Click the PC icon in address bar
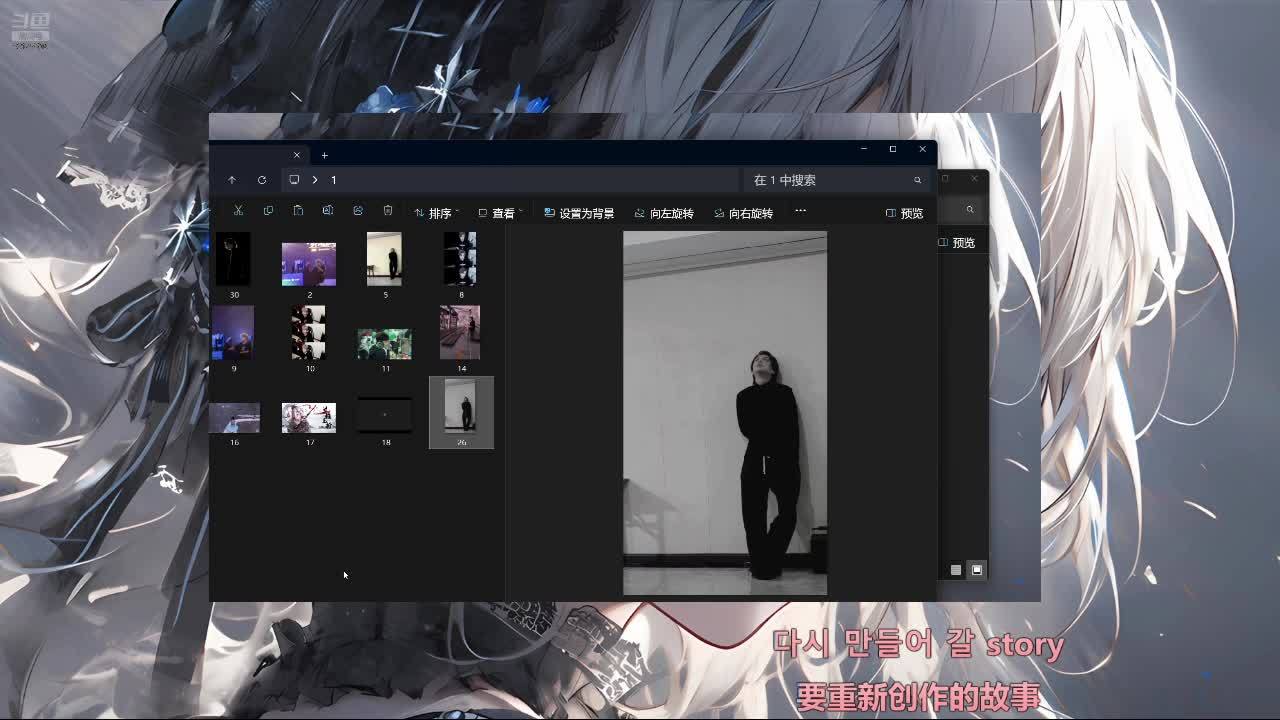The image size is (1280, 720). (294, 180)
